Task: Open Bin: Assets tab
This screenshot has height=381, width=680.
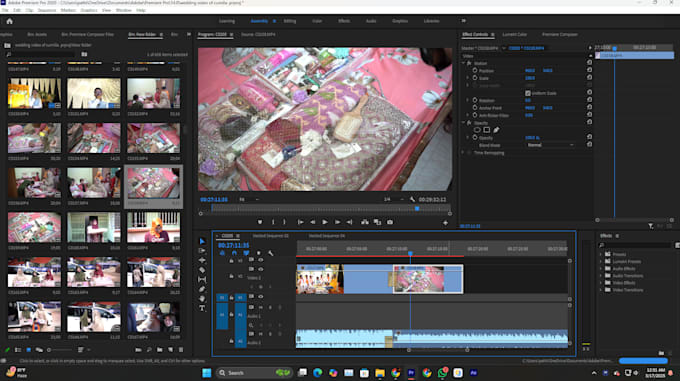Action: [37, 34]
